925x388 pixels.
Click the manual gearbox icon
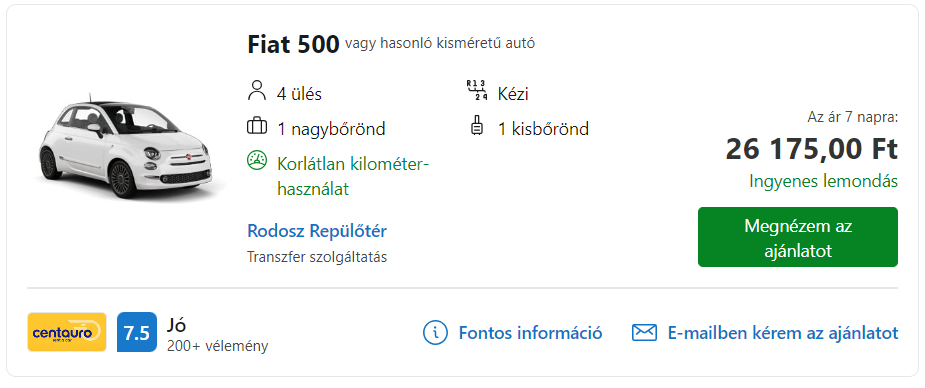pos(476,91)
